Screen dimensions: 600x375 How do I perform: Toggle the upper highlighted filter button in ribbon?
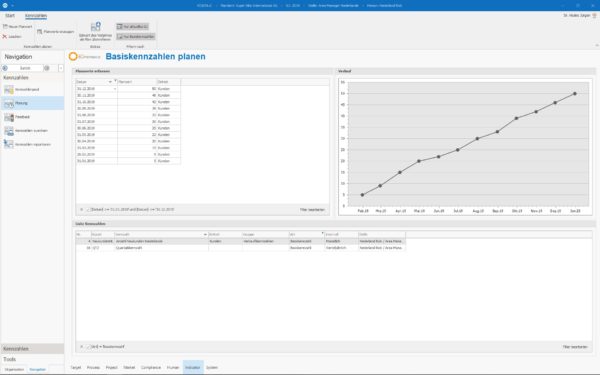[132, 26]
